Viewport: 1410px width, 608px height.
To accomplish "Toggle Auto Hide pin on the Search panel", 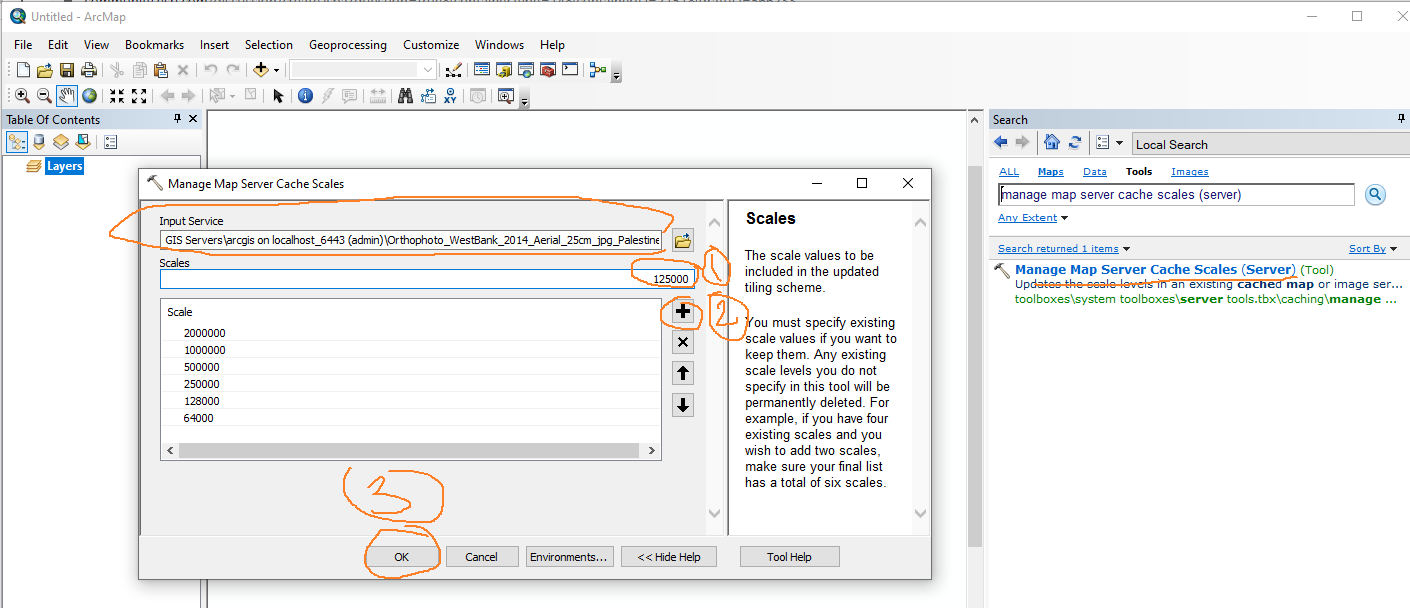I will click(x=1401, y=119).
